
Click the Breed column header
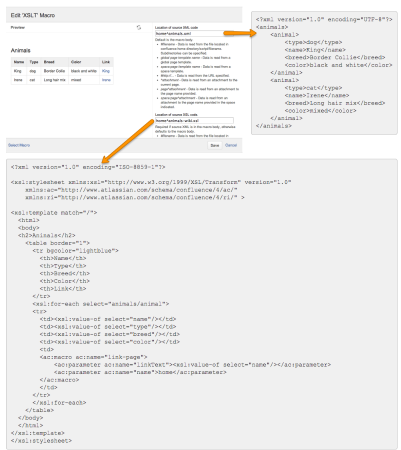pyautogui.click(x=49, y=62)
